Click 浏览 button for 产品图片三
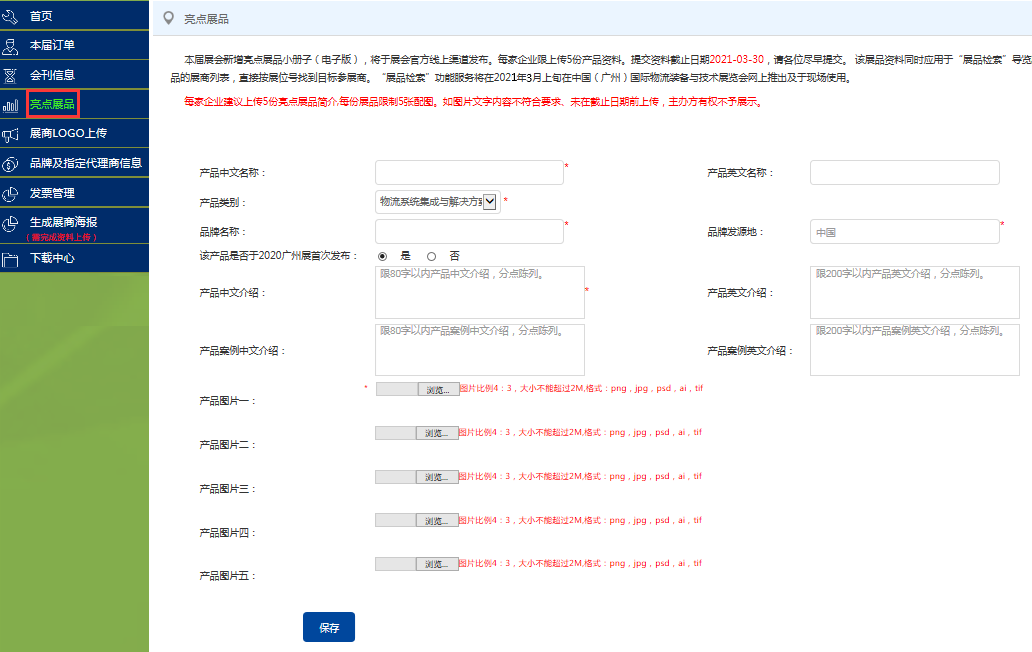The width and height of the screenshot is (1032, 652). point(438,478)
